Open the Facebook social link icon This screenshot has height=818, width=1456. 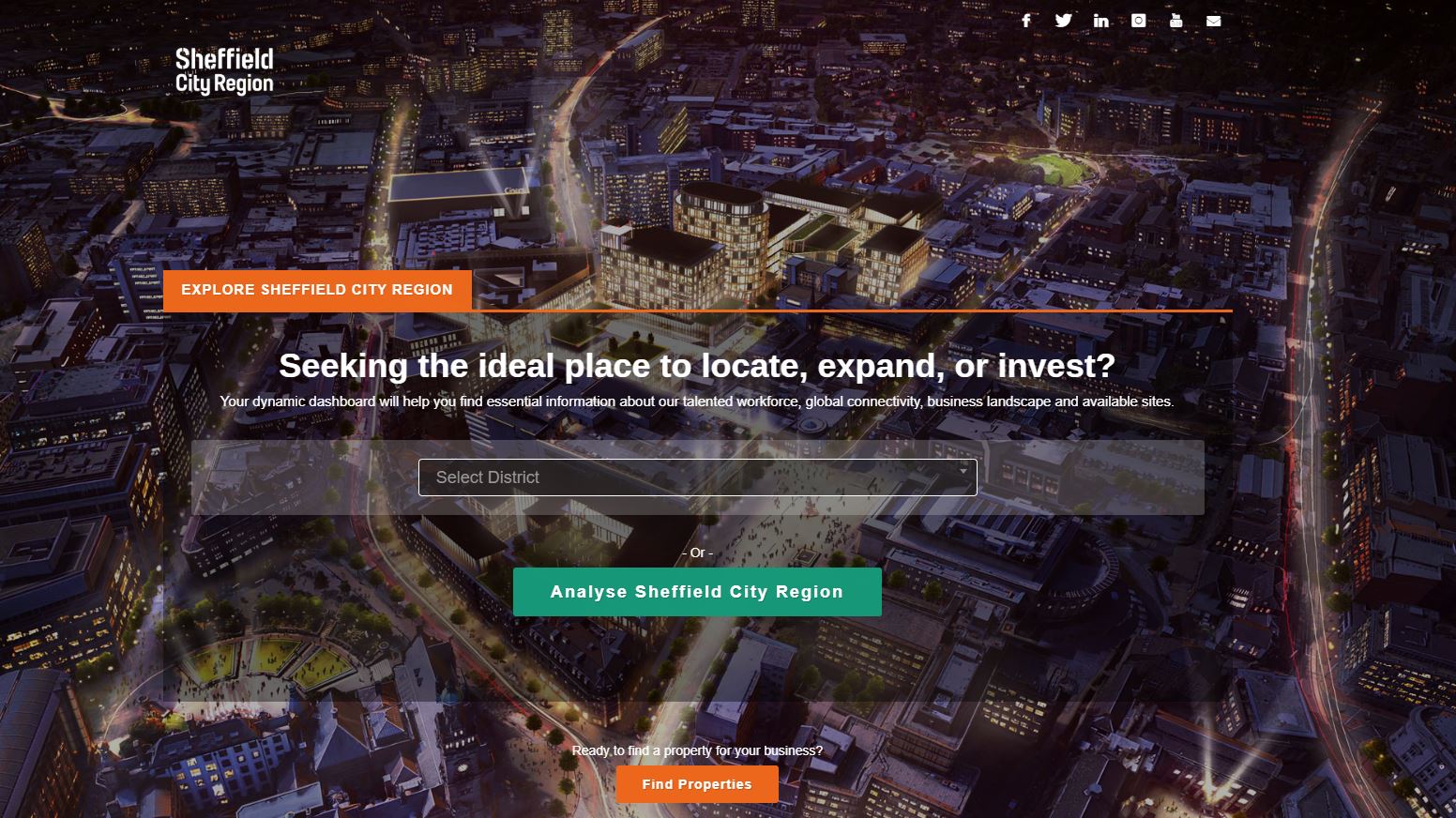(x=1025, y=21)
